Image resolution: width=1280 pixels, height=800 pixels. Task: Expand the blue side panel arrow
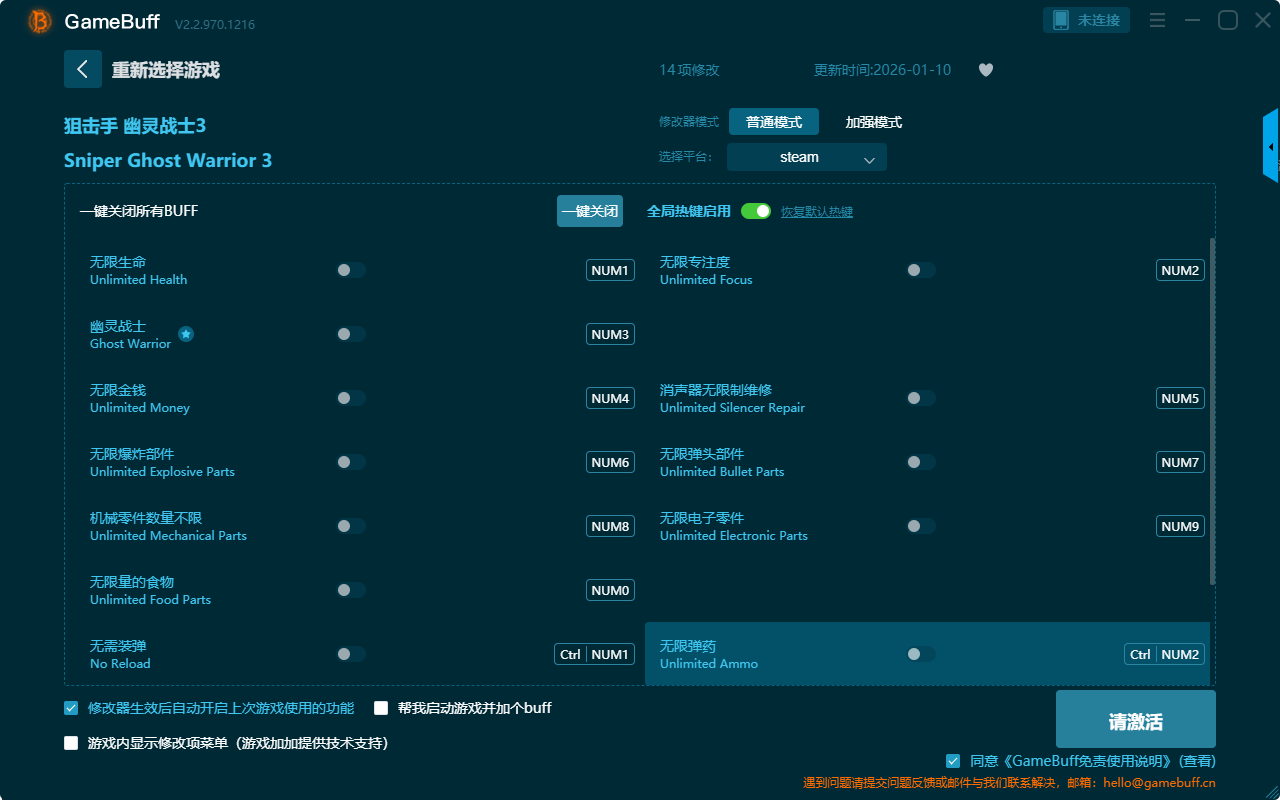(1271, 147)
